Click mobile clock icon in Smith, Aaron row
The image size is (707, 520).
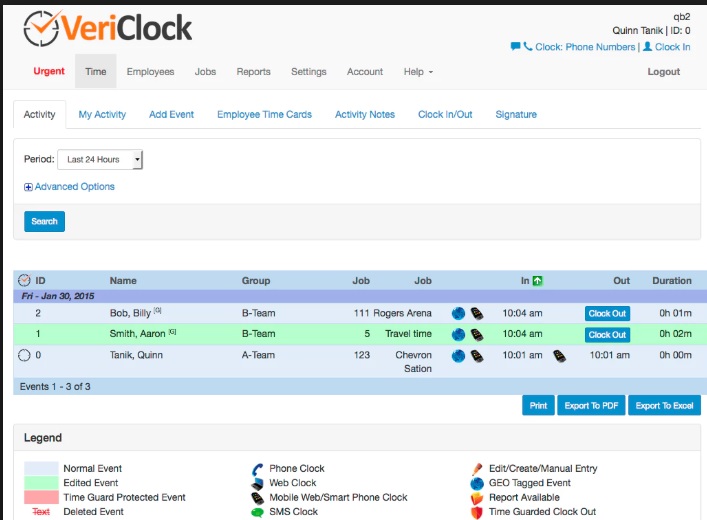pyautogui.click(x=475, y=335)
